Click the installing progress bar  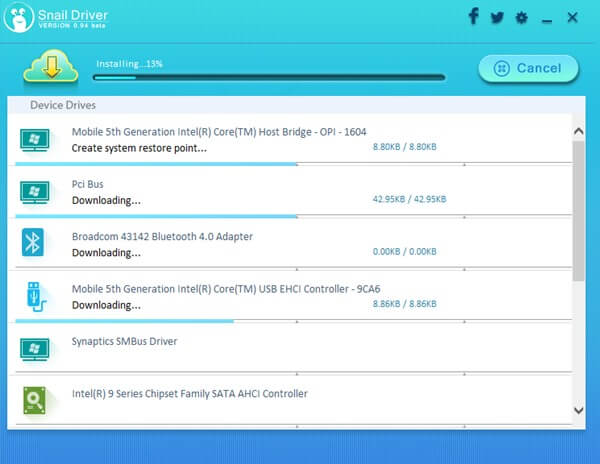point(269,77)
